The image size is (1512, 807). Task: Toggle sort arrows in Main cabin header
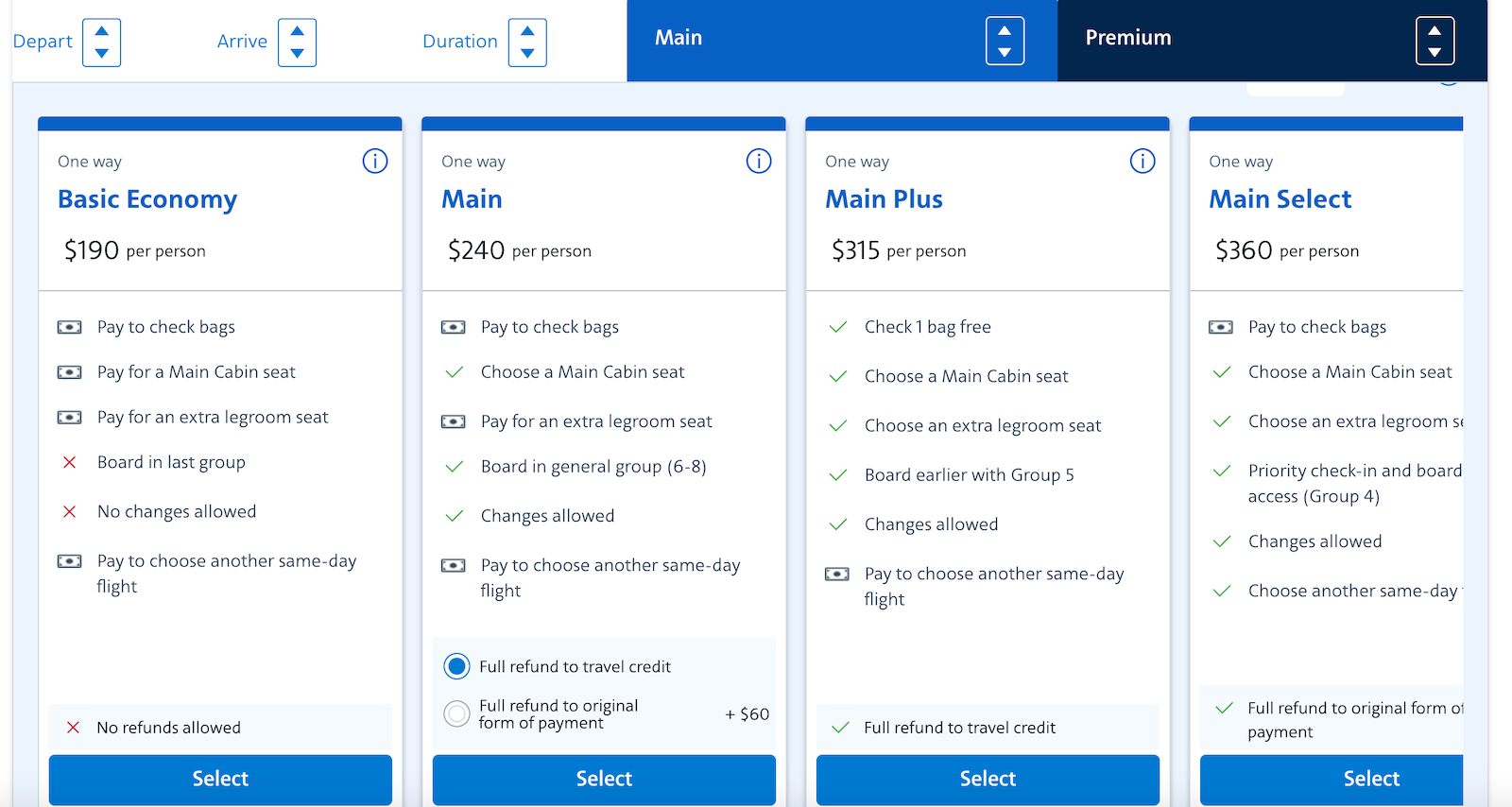click(1005, 41)
